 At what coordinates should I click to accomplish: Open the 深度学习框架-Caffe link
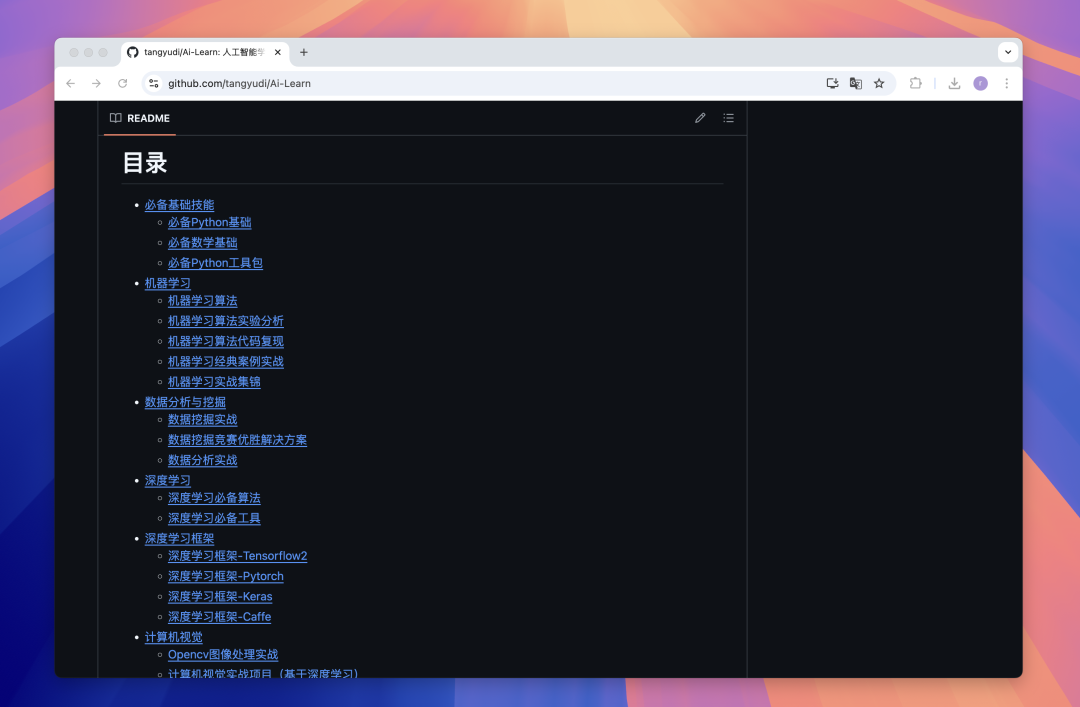tap(220, 617)
